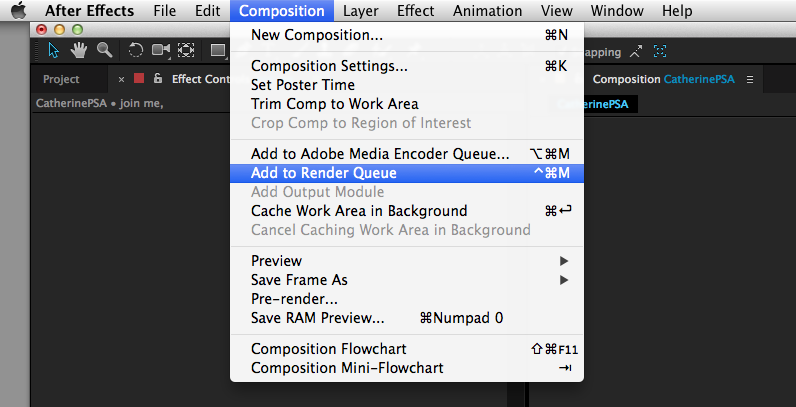Select the Rectangle shape tool
796x407 pixels.
click(218, 50)
